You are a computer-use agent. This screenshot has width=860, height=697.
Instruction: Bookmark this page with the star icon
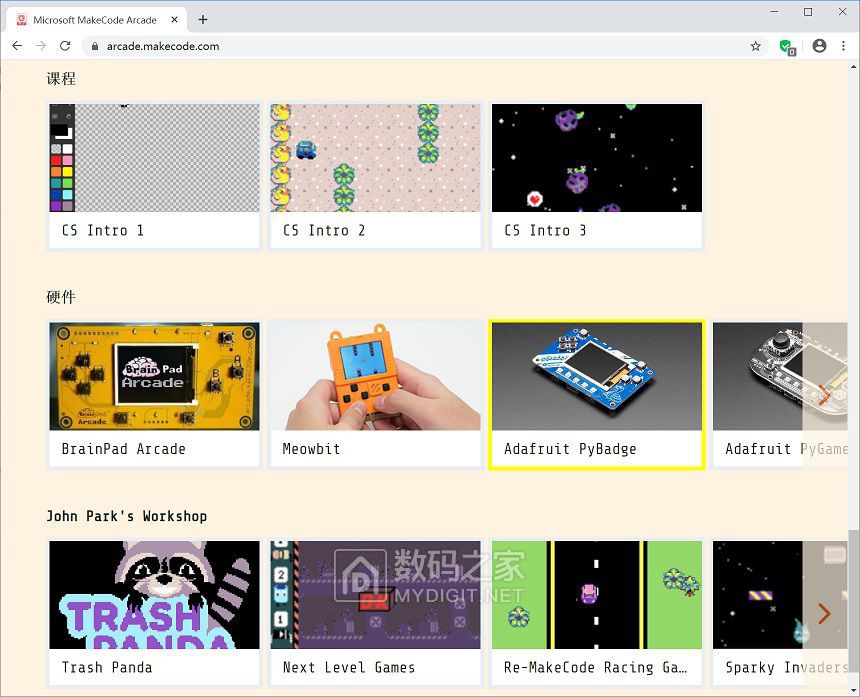[756, 46]
